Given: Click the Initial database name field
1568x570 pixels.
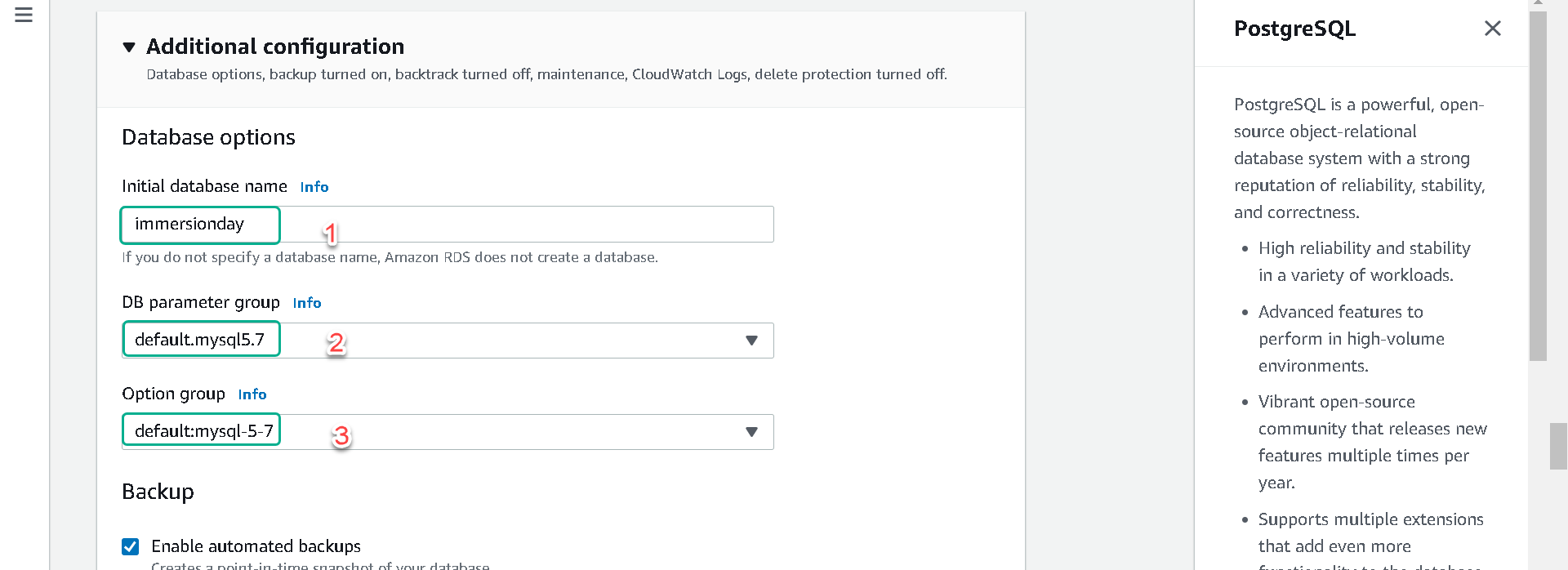Looking at the screenshot, I should coord(448,224).
